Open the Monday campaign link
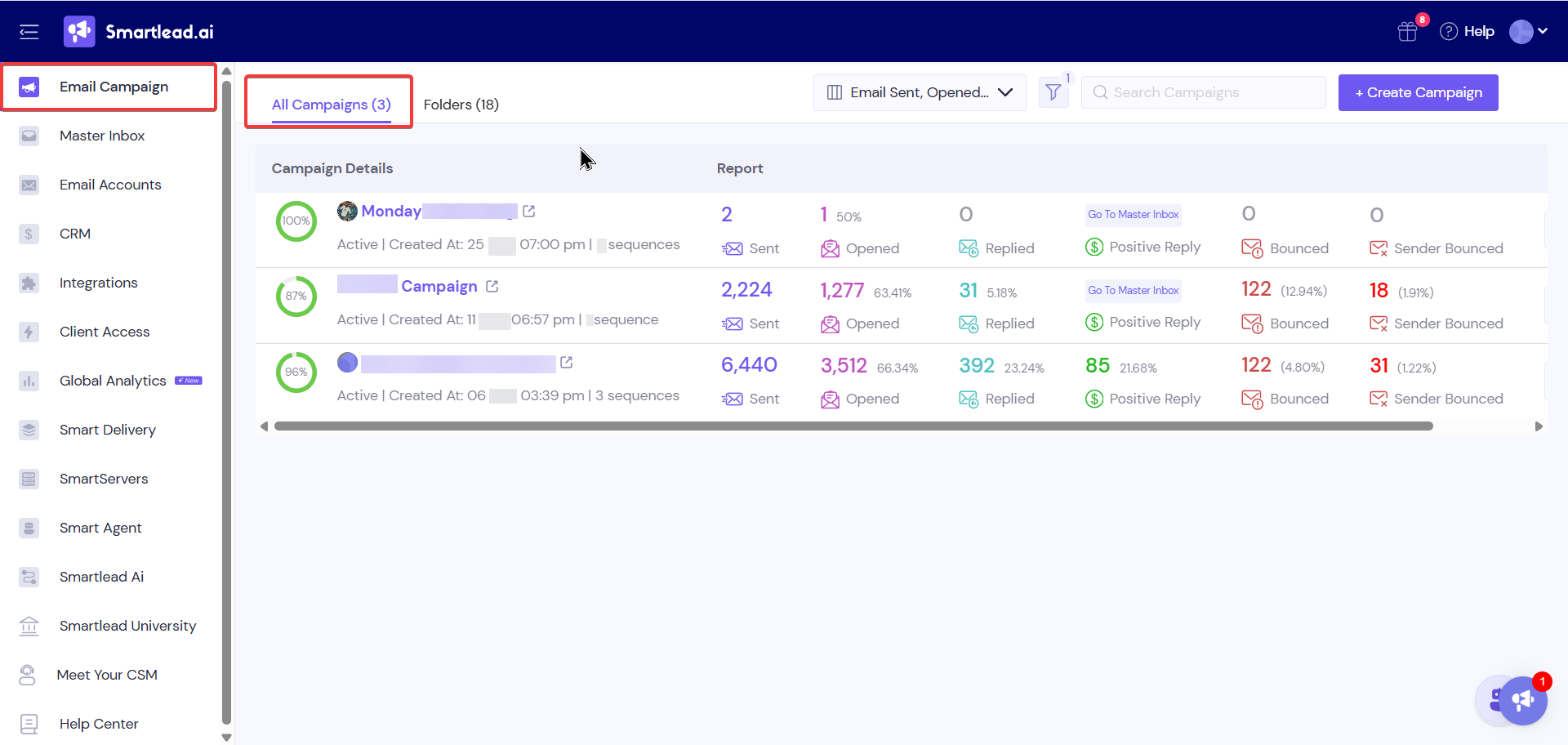This screenshot has height=745, width=1568. coord(439,211)
